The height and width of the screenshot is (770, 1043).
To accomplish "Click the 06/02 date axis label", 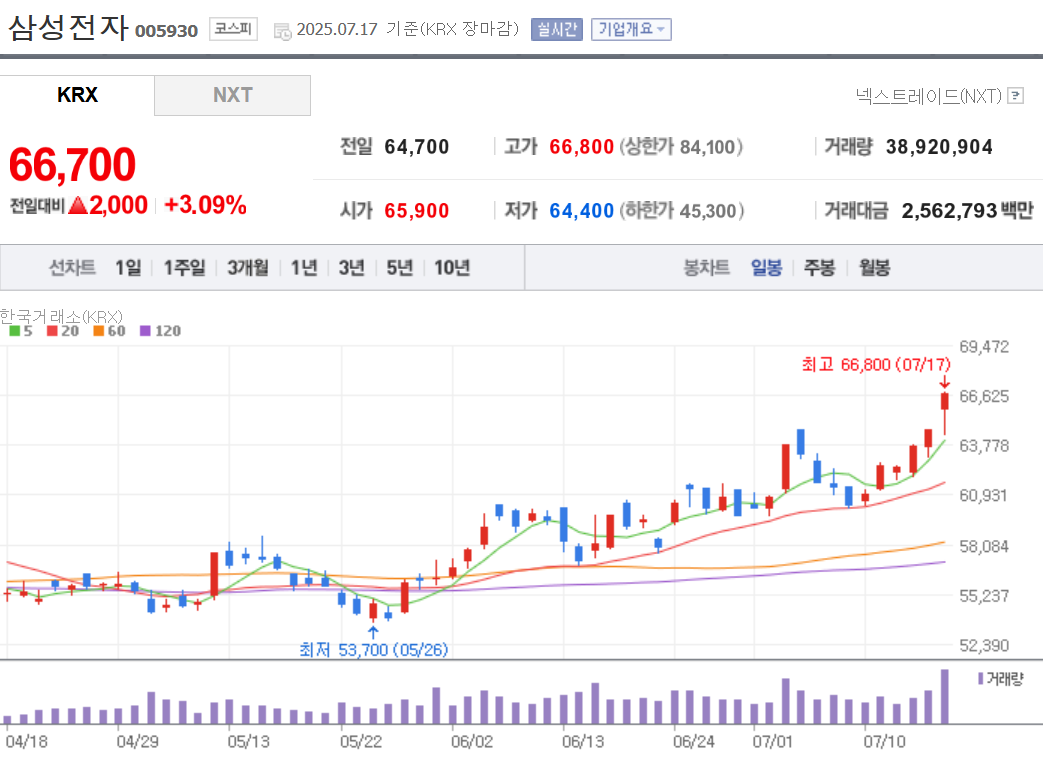I will (x=472, y=741).
